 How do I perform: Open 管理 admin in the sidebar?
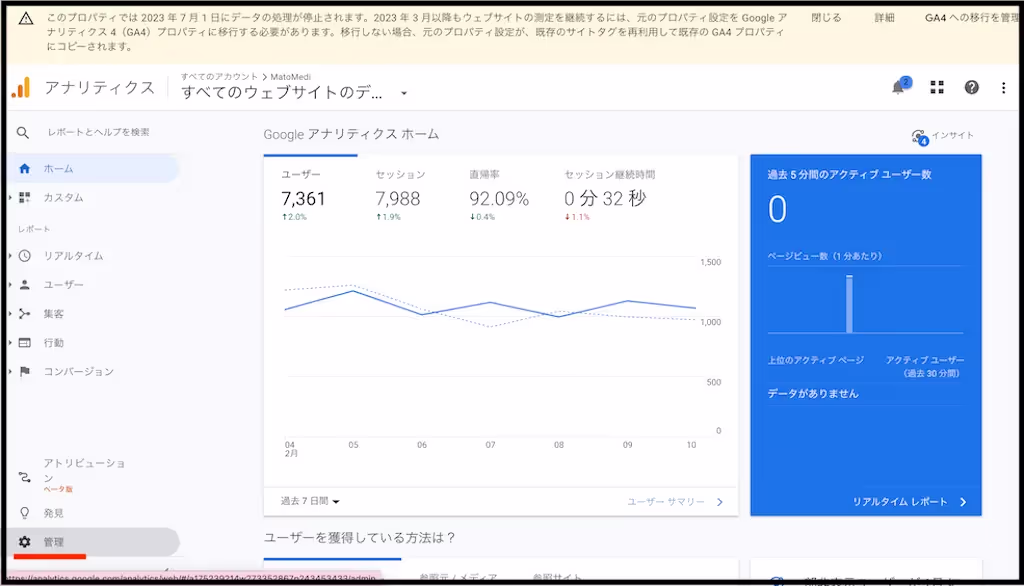pos(95,542)
